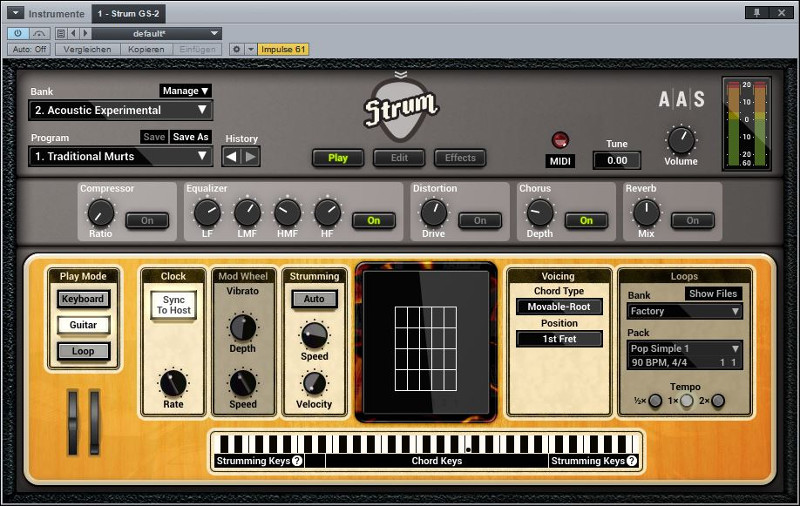The height and width of the screenshot is (506, 800).
Task: Click the Save As button
Action: [x=190, y=137]
